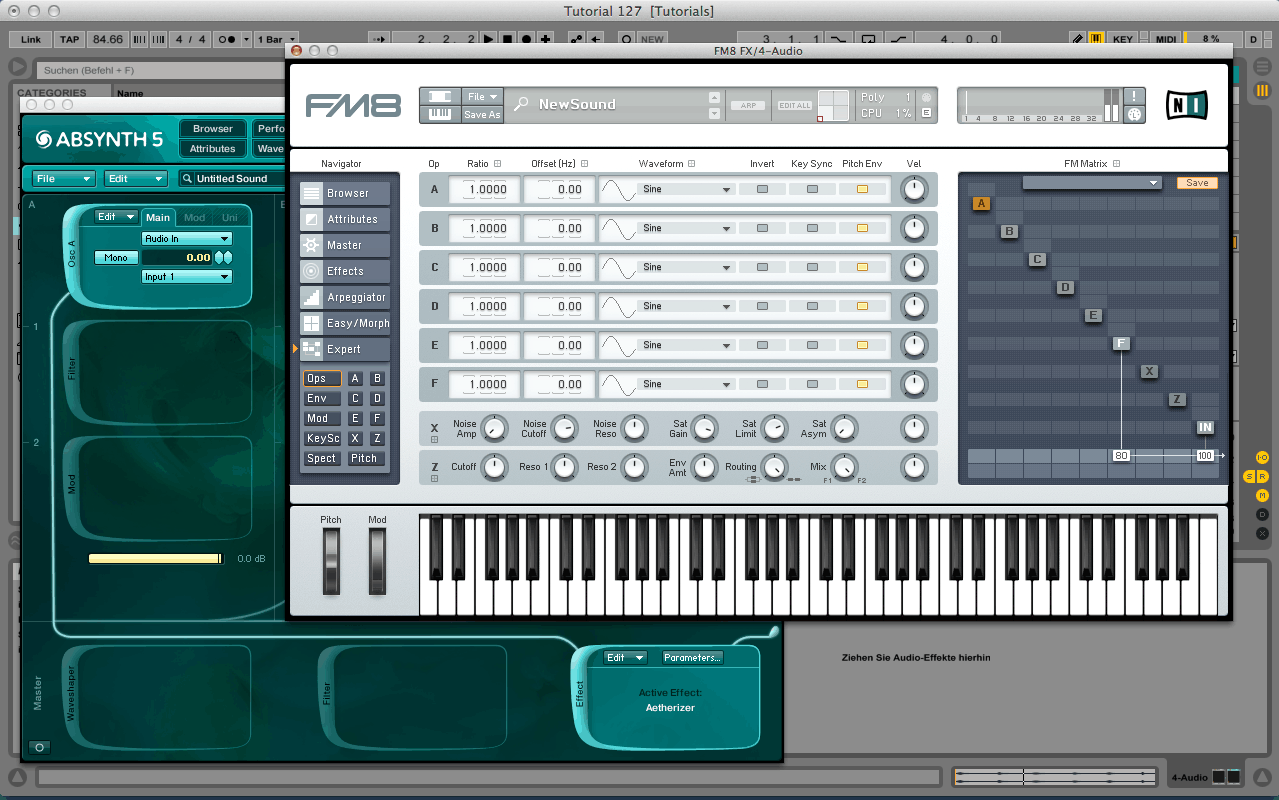Click operator F node in FM Matrix
This screenshot has width=1279, height=800.
click(x=1121, y=344)
